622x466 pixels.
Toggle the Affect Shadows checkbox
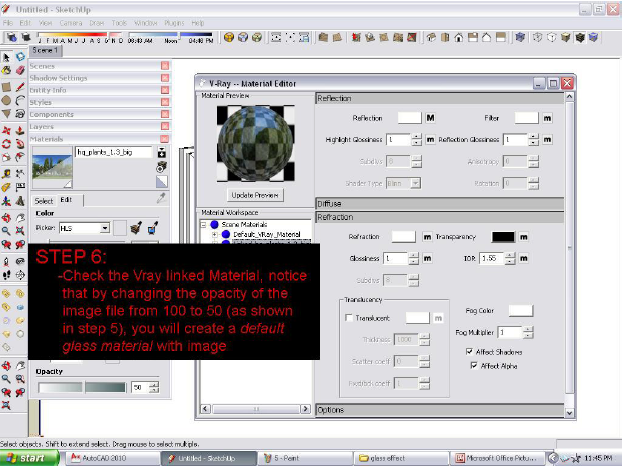click(x=470, y=351)
